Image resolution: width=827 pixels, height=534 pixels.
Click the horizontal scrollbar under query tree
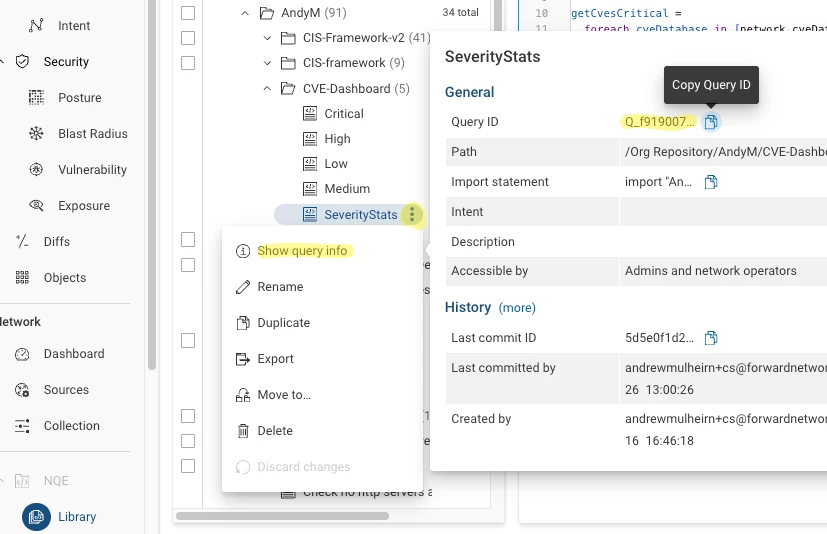click(x=282, y=516)
